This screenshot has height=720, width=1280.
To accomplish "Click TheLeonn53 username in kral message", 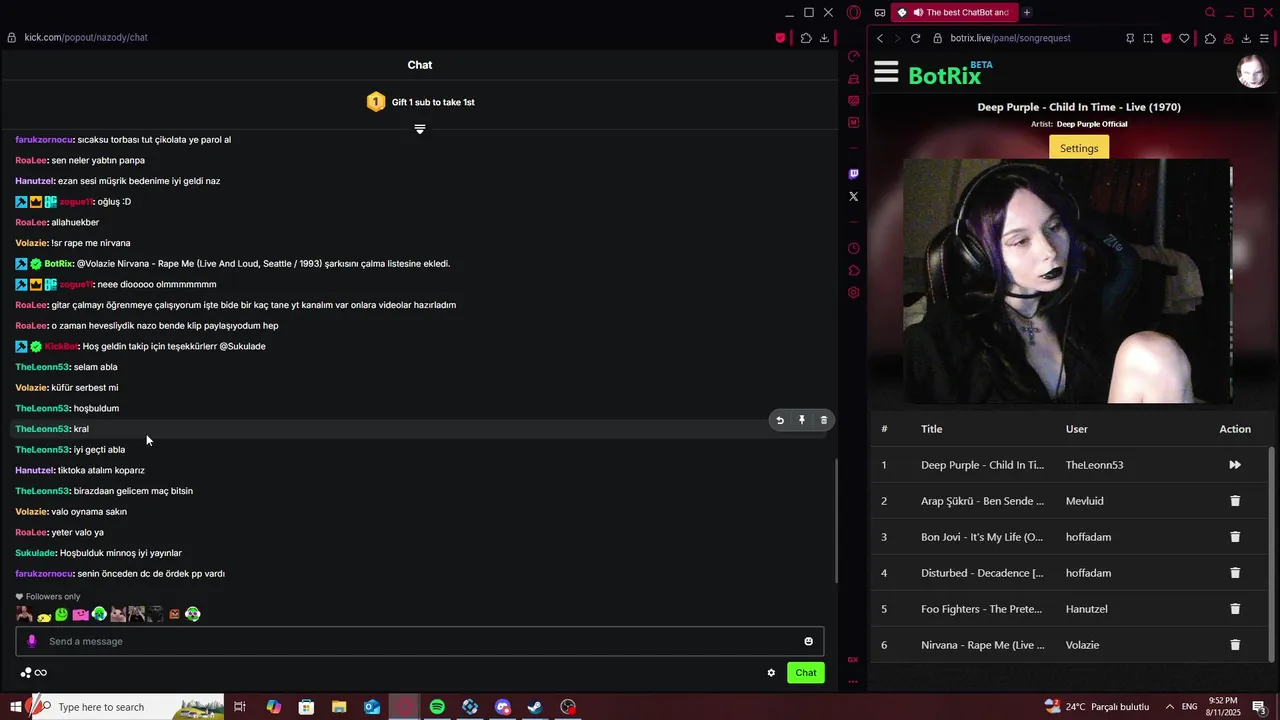I will point(42,429).
